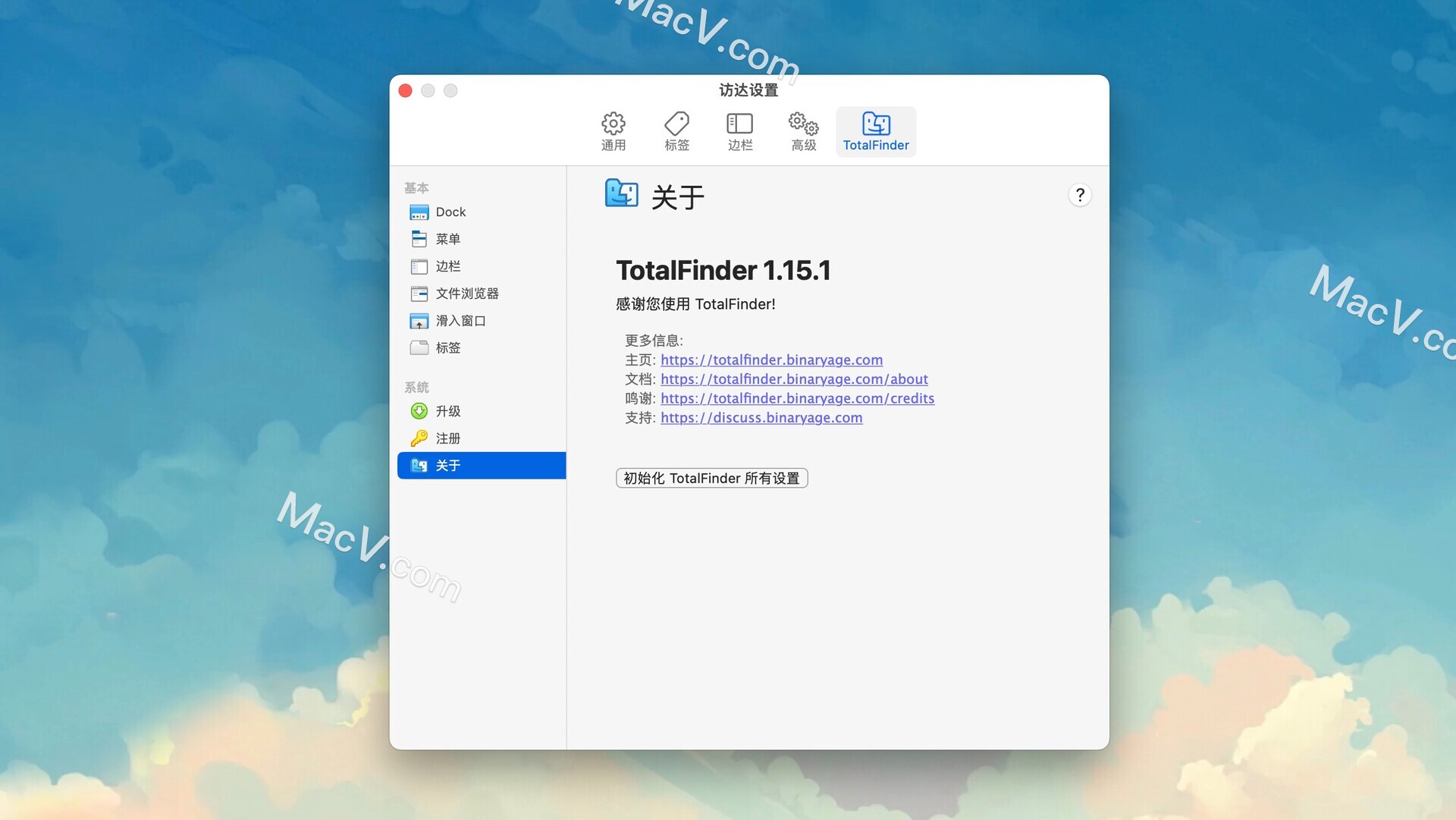
Task: Select the 菜单 row label
Action: tap(447, 239)
